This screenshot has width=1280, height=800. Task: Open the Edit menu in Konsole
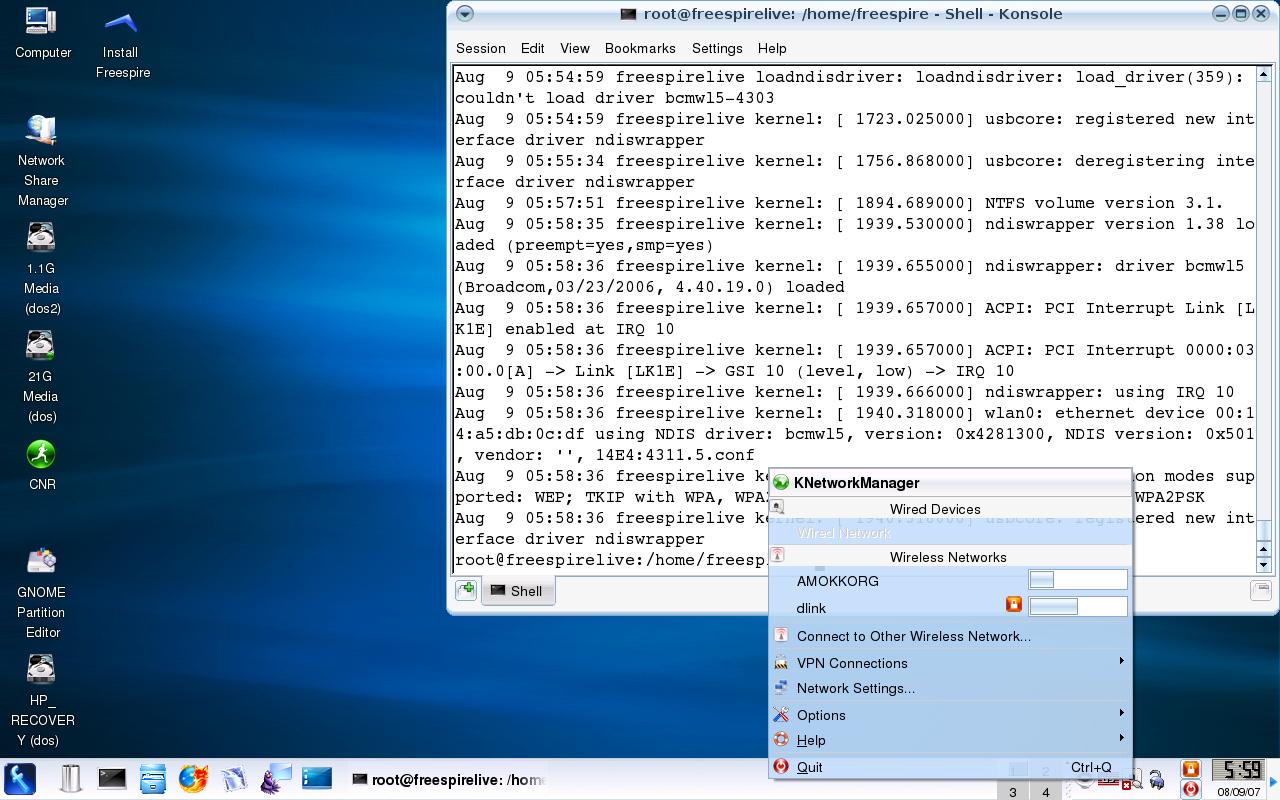(x=532, y=48)
